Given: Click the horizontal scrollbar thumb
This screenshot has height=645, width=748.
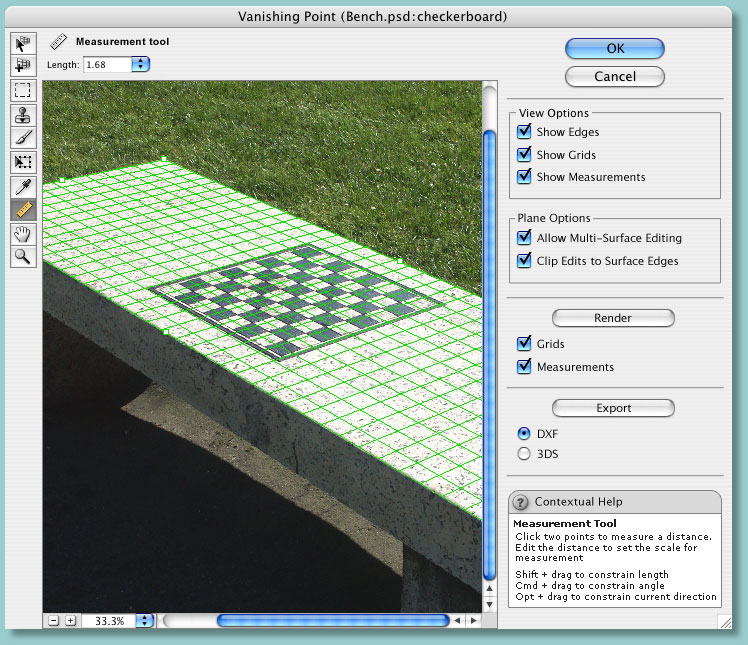Looking at the screenshot, I should point(331,621).
